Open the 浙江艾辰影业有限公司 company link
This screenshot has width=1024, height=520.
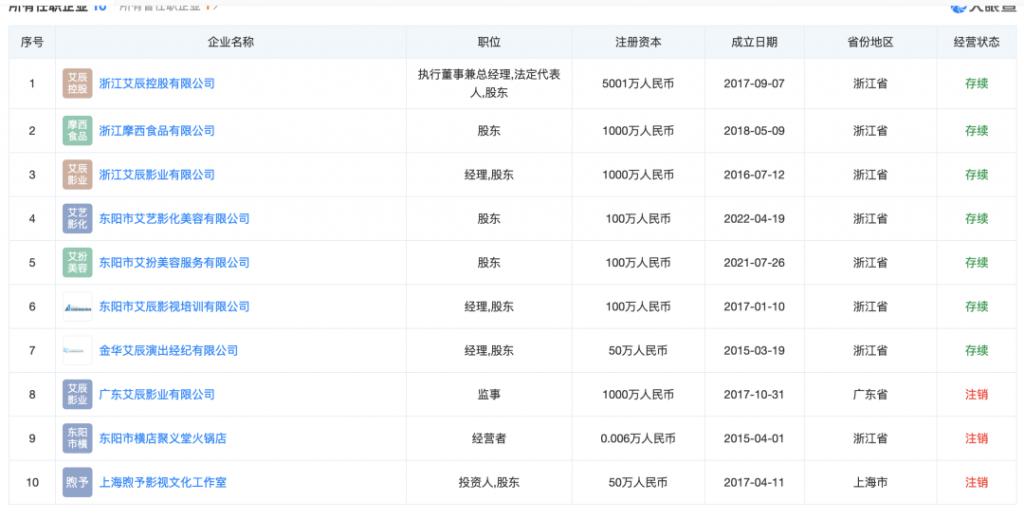tap(156, 175)
